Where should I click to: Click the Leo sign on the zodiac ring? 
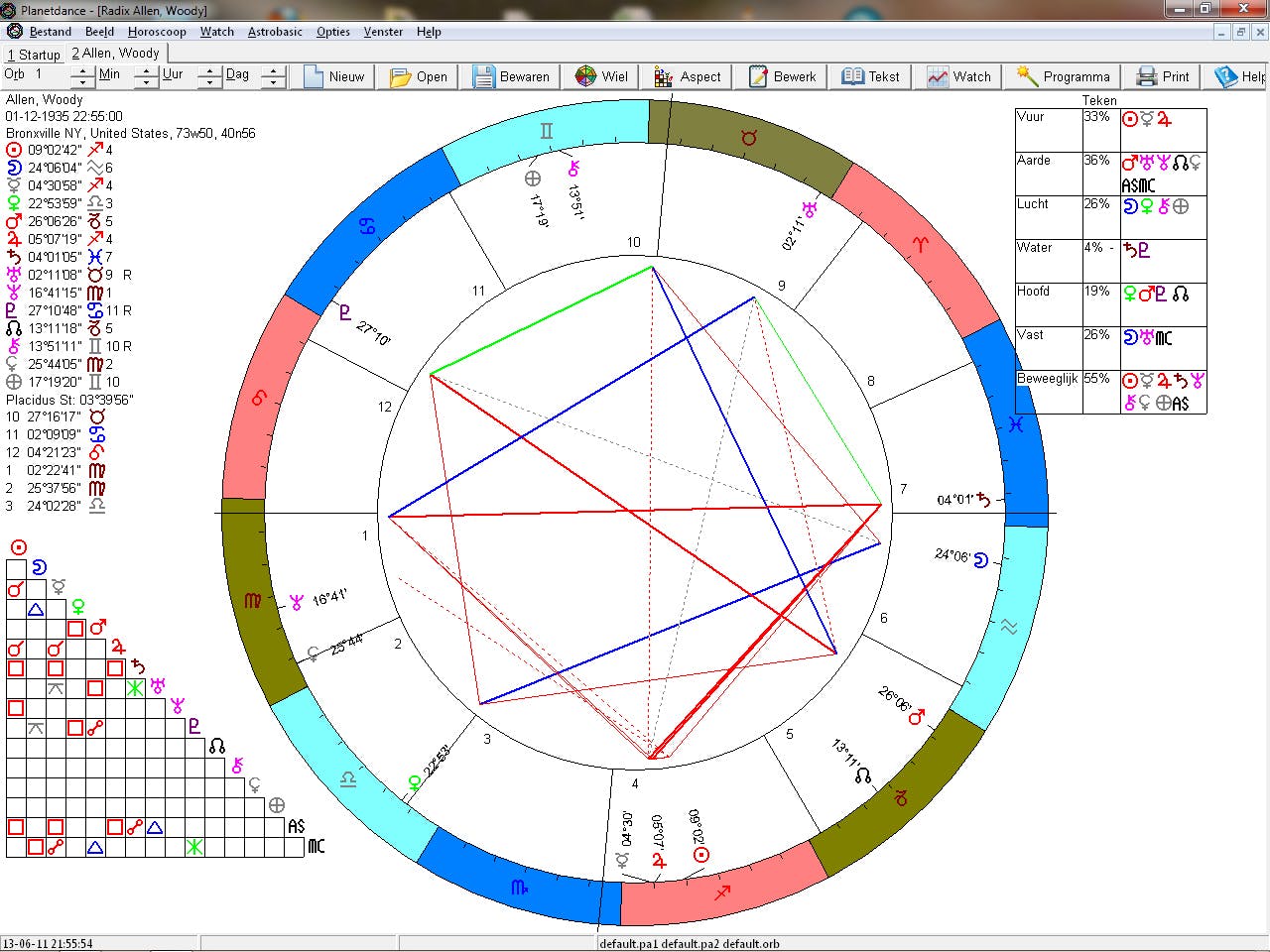click(260, 398)
